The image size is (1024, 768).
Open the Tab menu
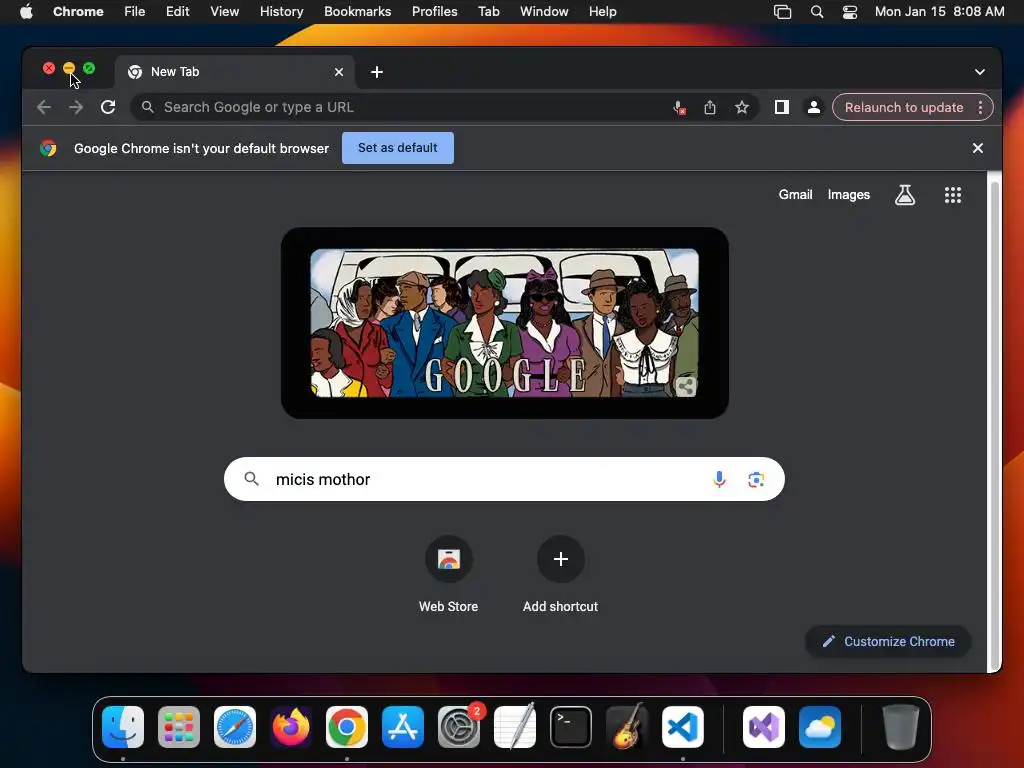coord(488,12)
